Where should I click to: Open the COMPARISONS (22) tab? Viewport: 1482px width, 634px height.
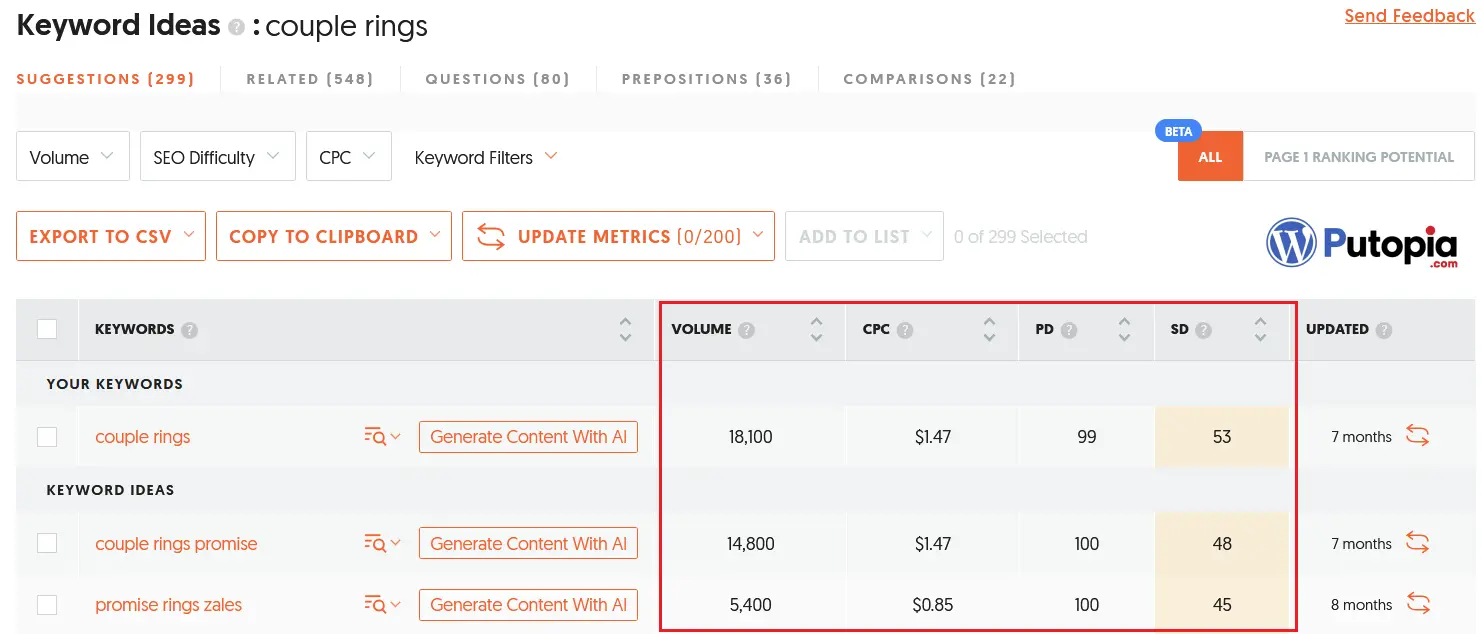click(930, 79)
